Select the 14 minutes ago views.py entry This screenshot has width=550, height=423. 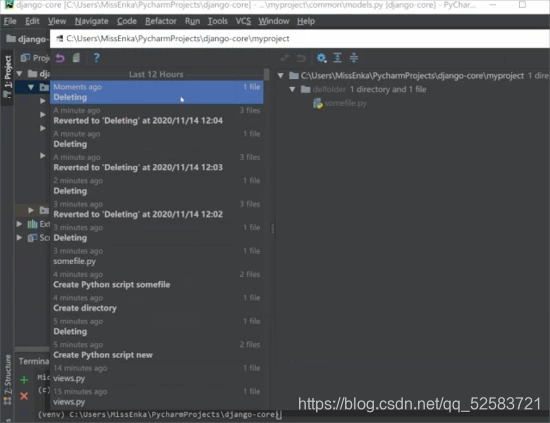(156, 374)
